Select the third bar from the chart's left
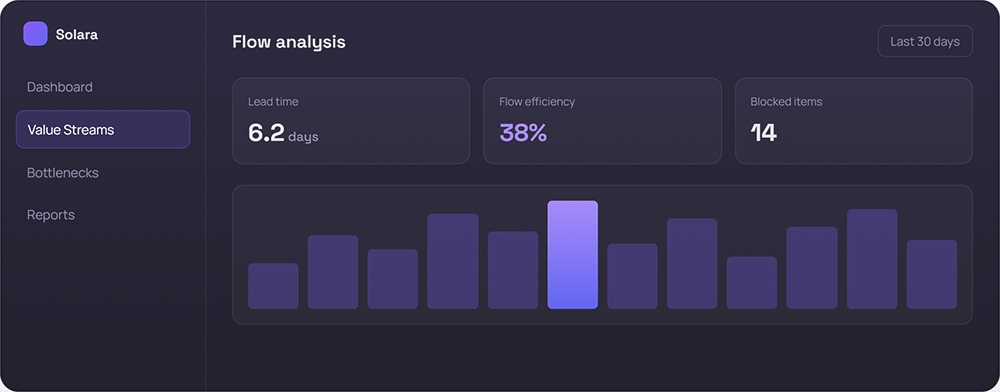Image resolution: width=1000 pixels, height=392 pixels. tap(393, 279)
